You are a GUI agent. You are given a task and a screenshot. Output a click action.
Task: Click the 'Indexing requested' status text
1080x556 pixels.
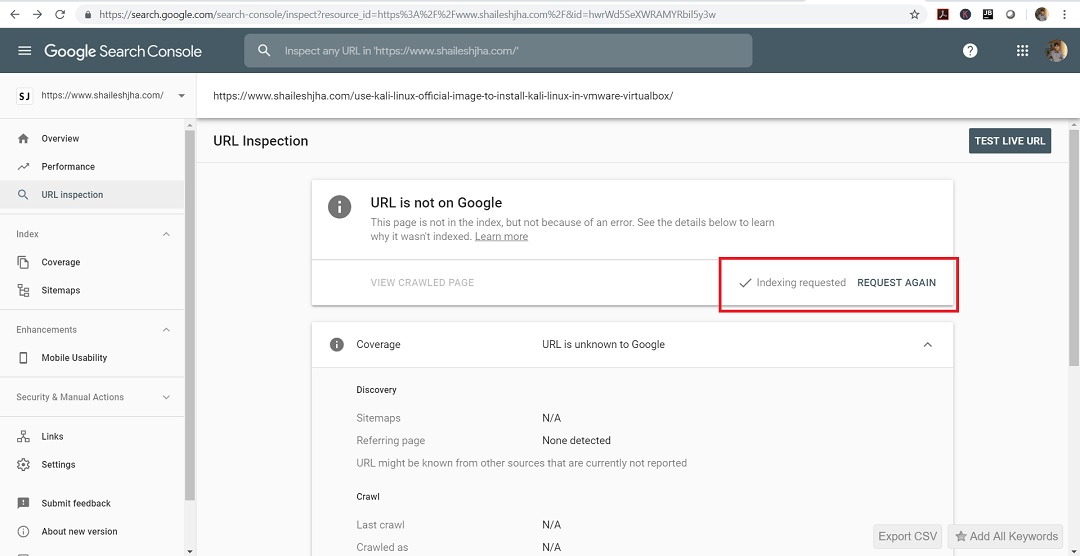point(801,282)
